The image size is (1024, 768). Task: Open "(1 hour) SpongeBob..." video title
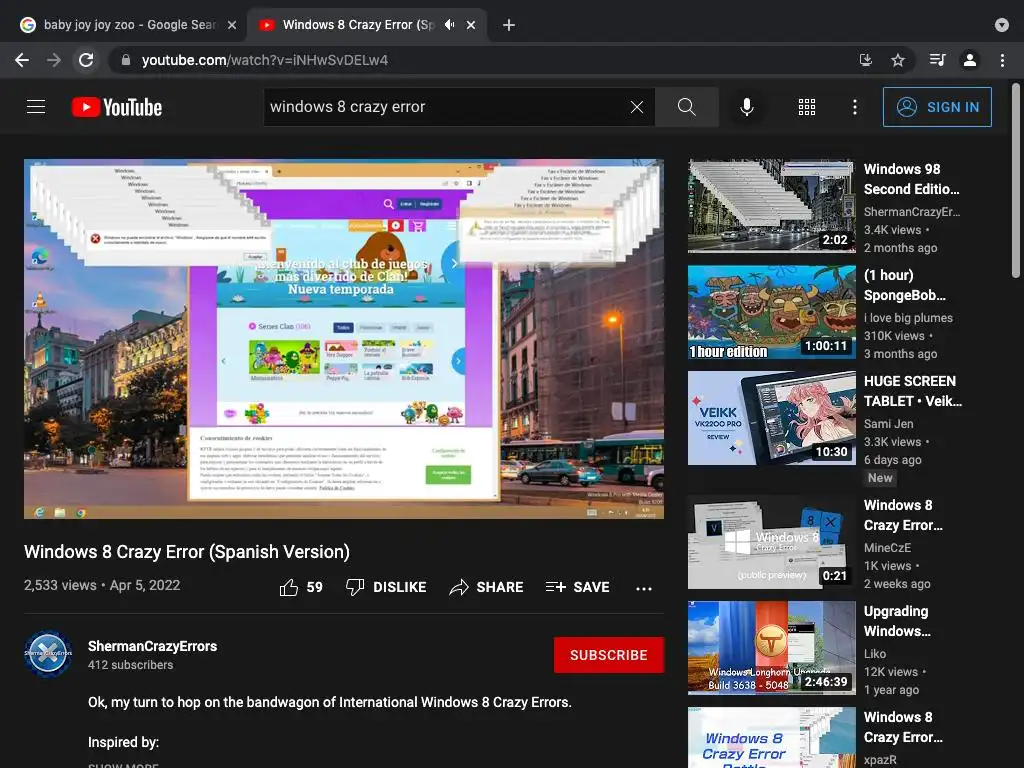904,285
